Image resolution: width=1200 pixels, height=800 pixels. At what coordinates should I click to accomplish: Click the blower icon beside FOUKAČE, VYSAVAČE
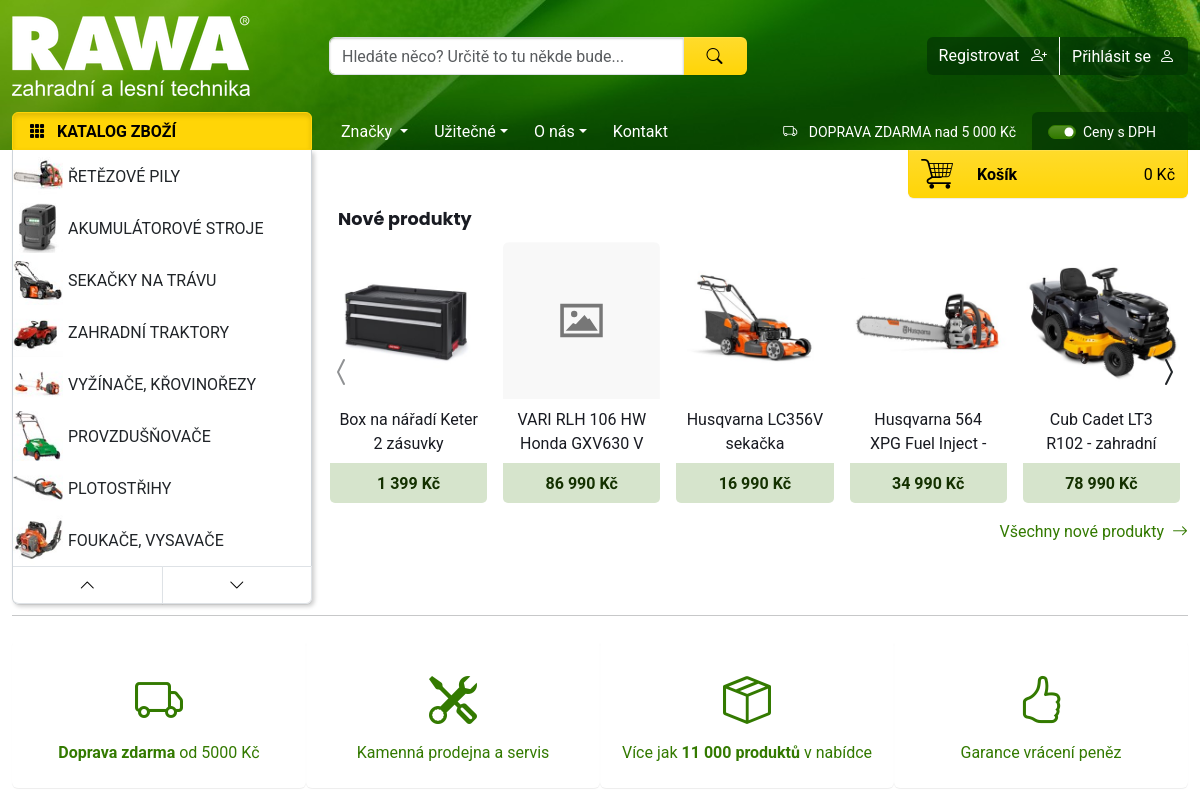click(38, 540)
